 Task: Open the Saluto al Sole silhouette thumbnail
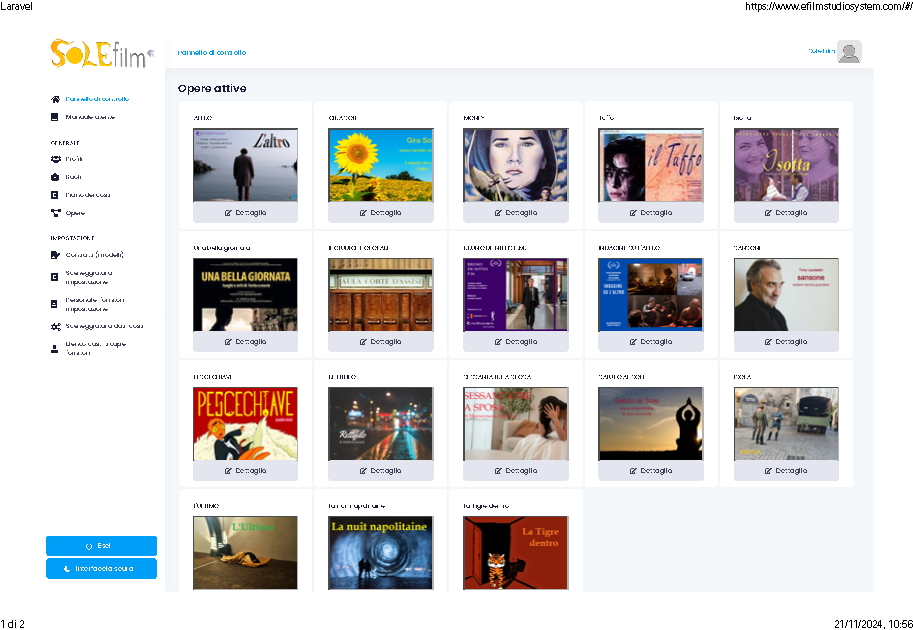(x=651, y=424)
